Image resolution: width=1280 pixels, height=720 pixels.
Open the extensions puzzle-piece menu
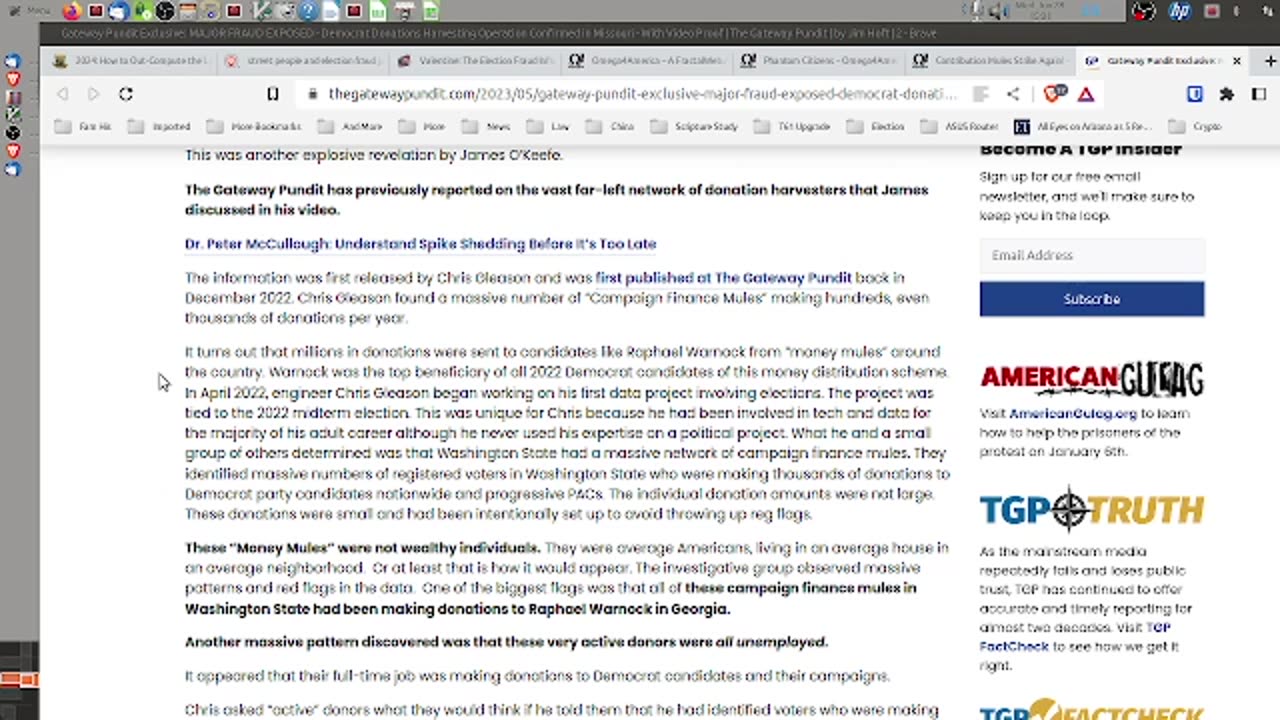pyautogui.click(x=1227, y=94)
